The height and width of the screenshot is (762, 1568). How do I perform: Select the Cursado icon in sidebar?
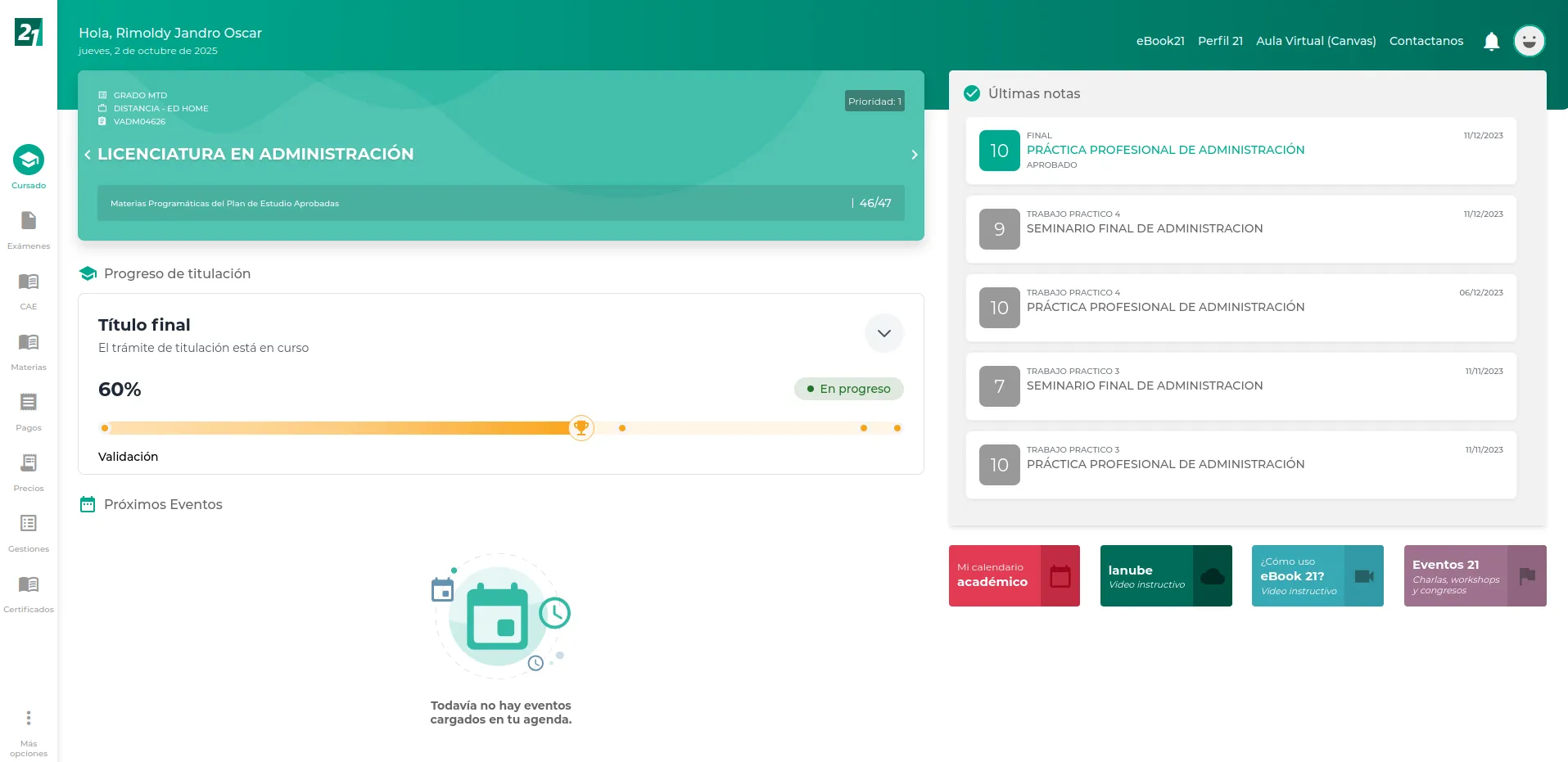click(x=29, y=160)
